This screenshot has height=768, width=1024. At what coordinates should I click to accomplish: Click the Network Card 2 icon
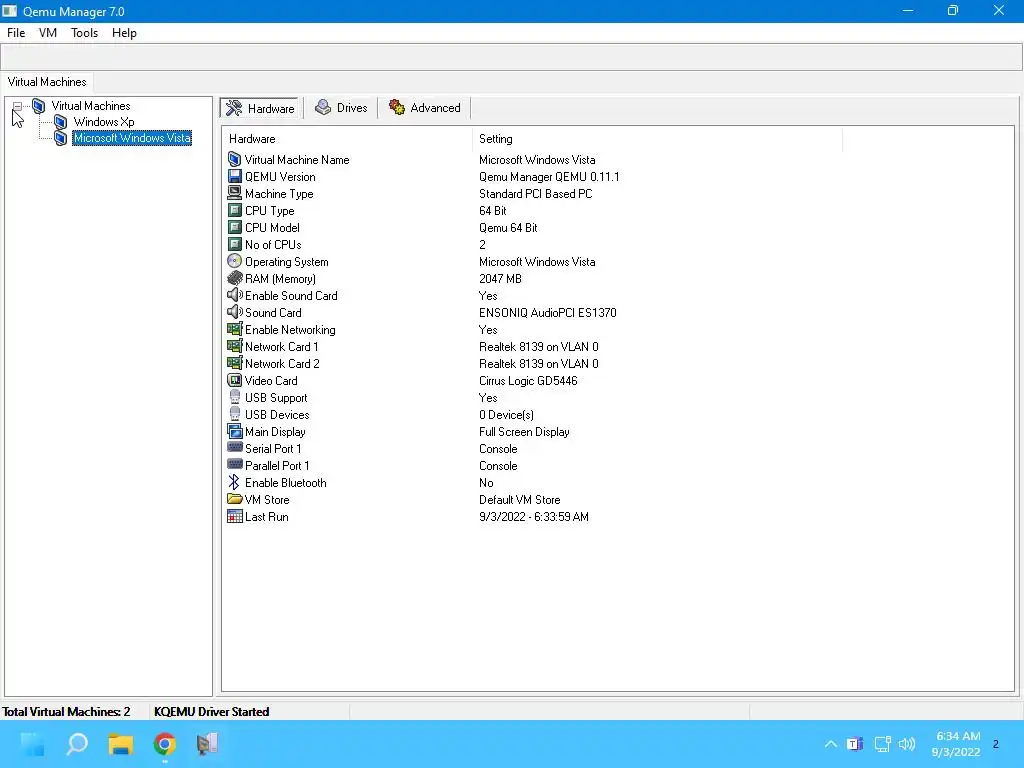point(234,363)
